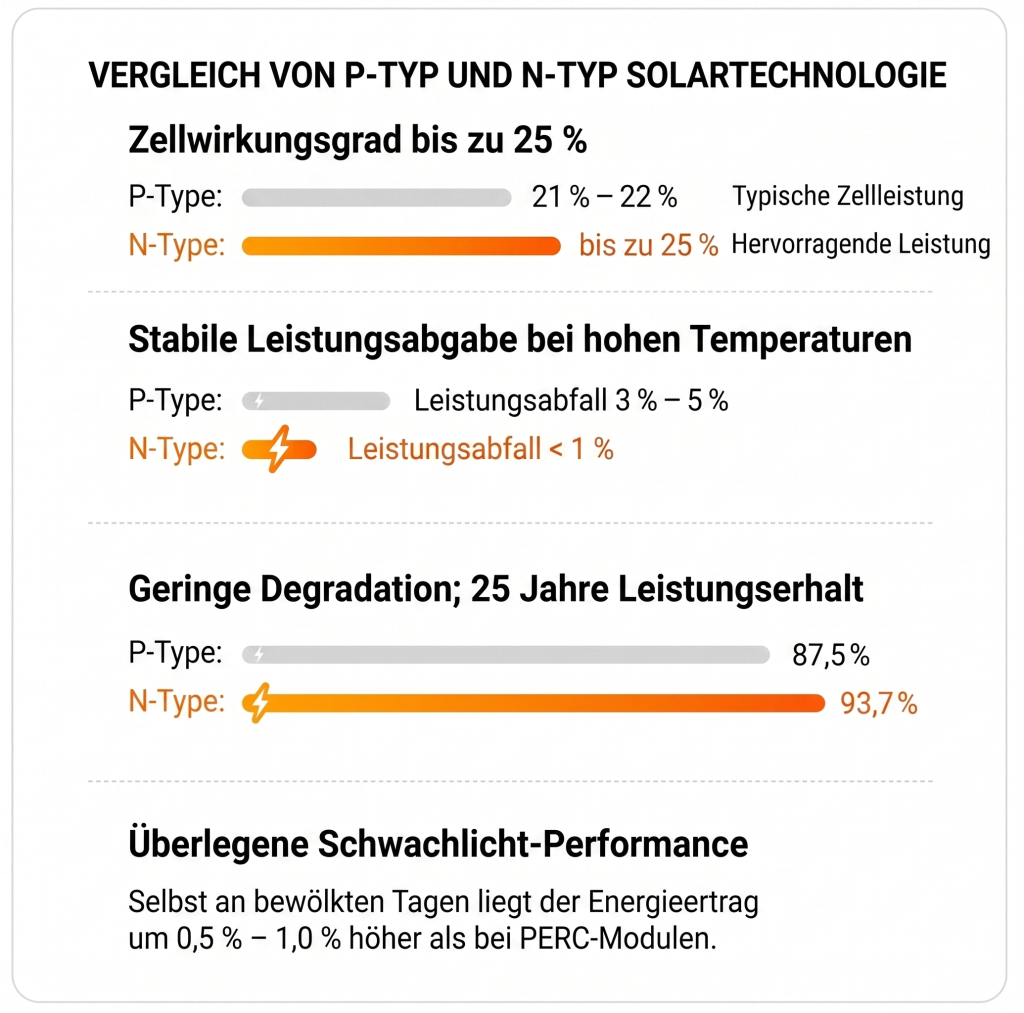The width and height of the screenshot is (1024, 1013).
Task: Click the gray 87,5 % degradation bar
Action: 505,654
